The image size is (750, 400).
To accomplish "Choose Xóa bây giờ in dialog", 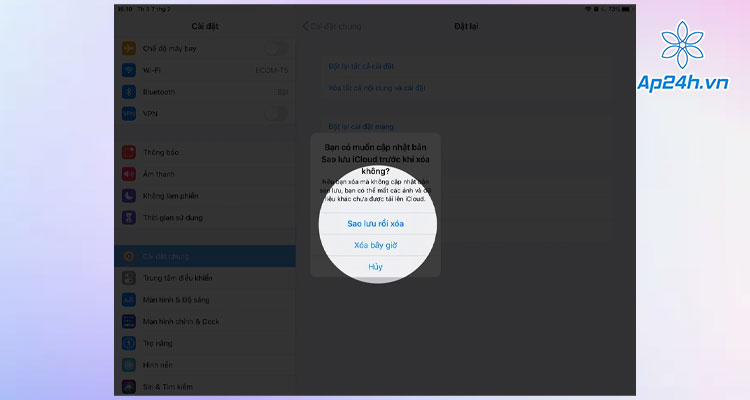I will [375, 245].
